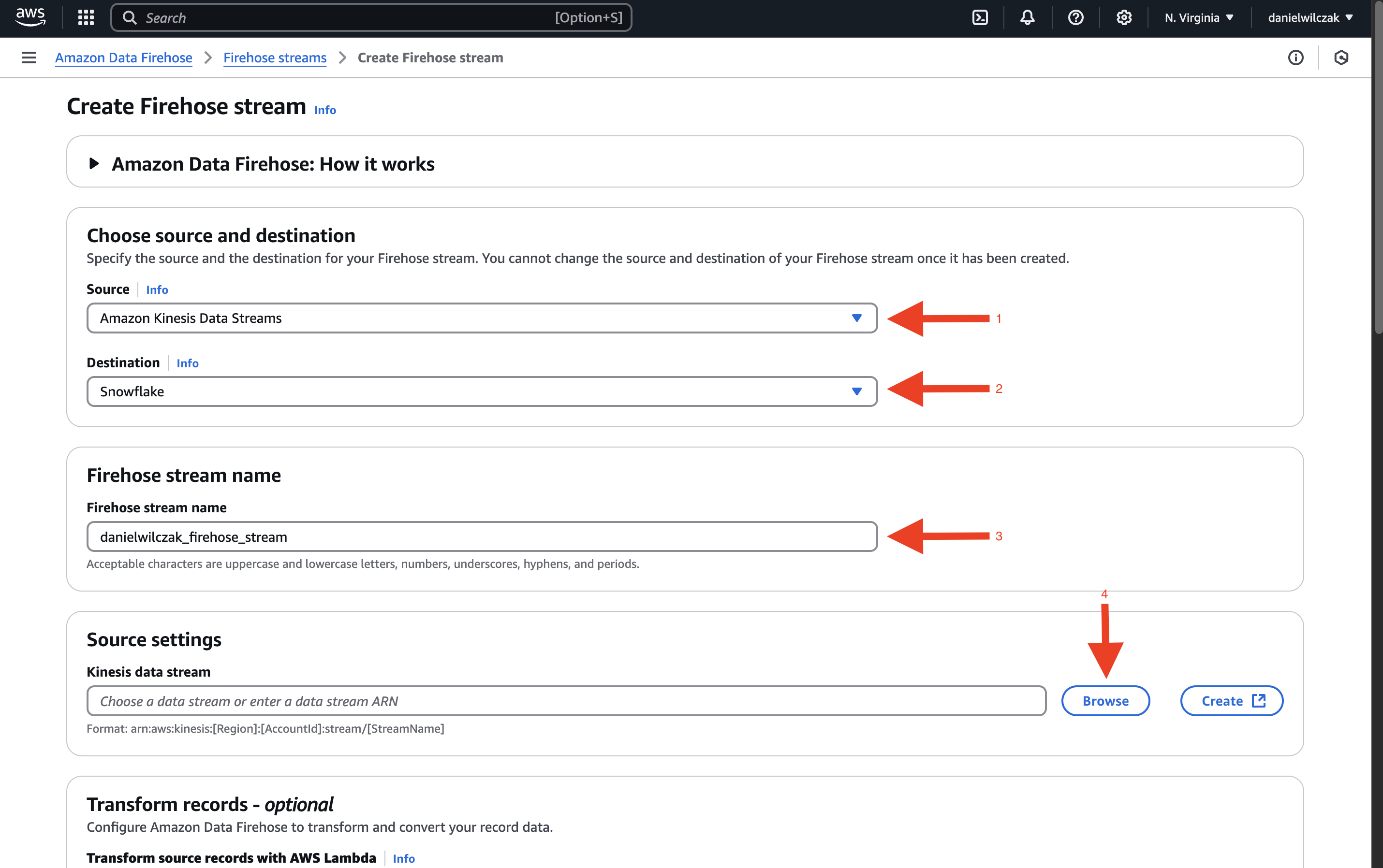Image resolution: width=1383 pixels, height=868 pixels.
Task: Click Info link beside Lambda transform heading
Action: tap(404, 858)
